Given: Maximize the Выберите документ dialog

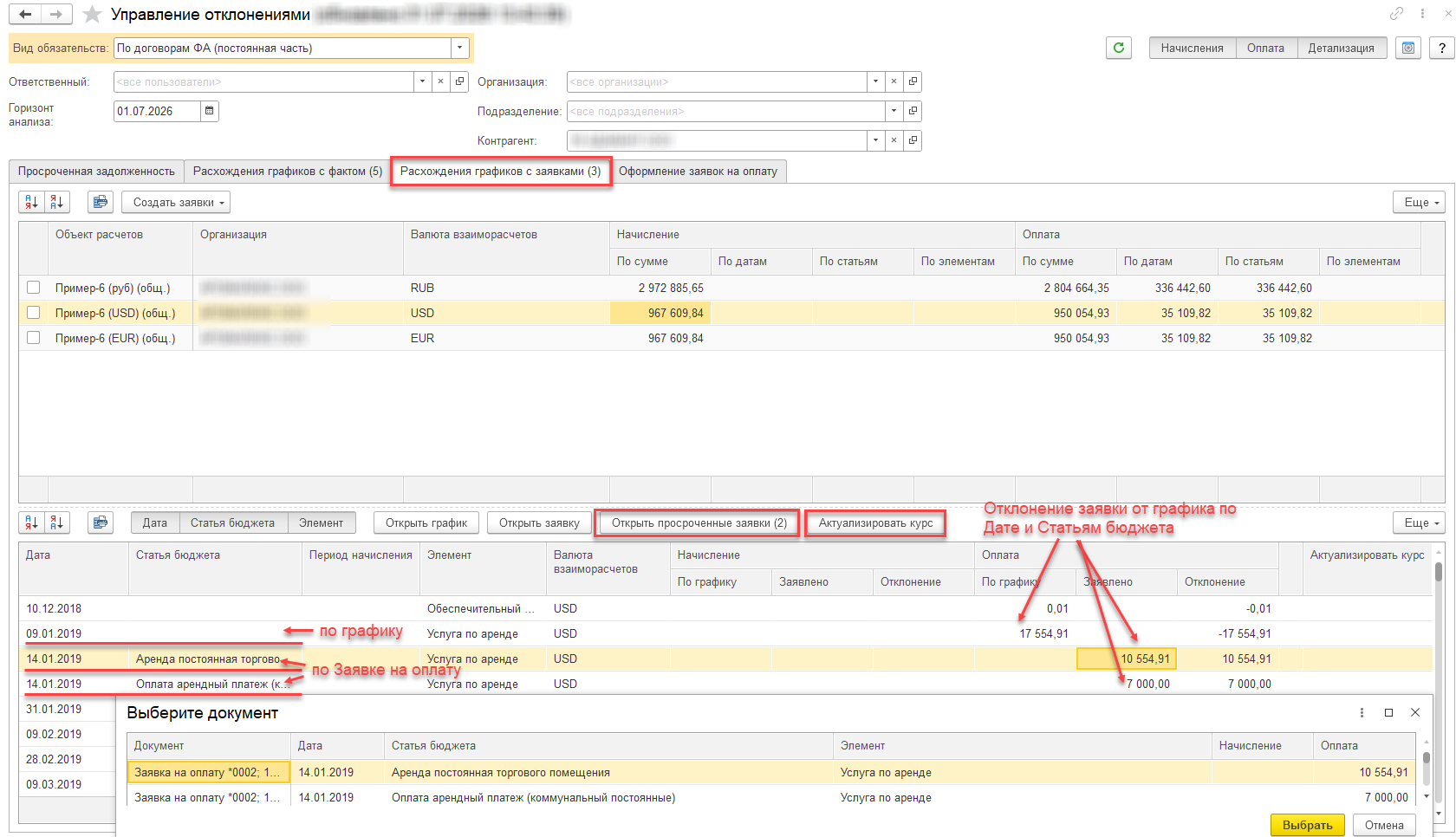Looking at the screenshot, I should (x=1388, y=712).
